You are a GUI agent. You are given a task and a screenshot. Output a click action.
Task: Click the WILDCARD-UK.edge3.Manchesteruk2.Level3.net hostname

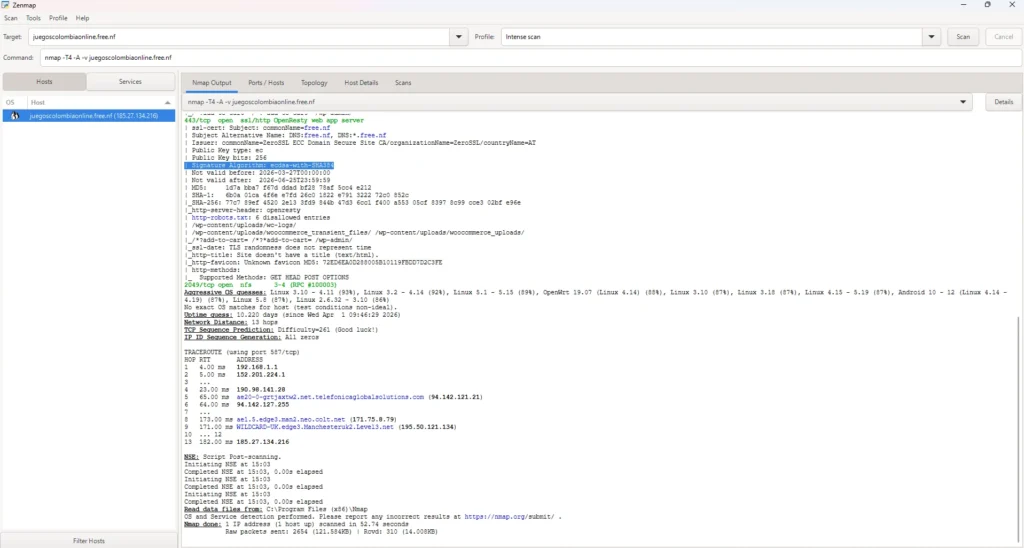315,427
